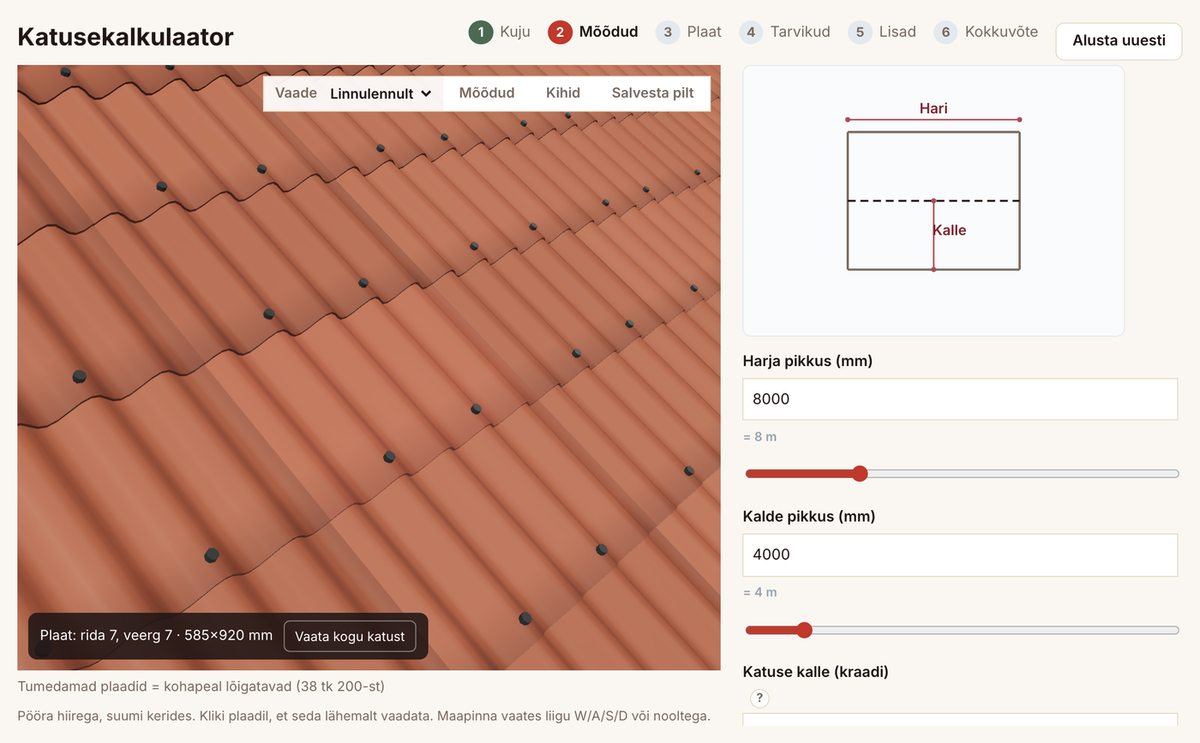Click the Kalde pikkus slider handle
Image resolution: width=1200 pixels, height=743 pixels.
coord(804,630)
